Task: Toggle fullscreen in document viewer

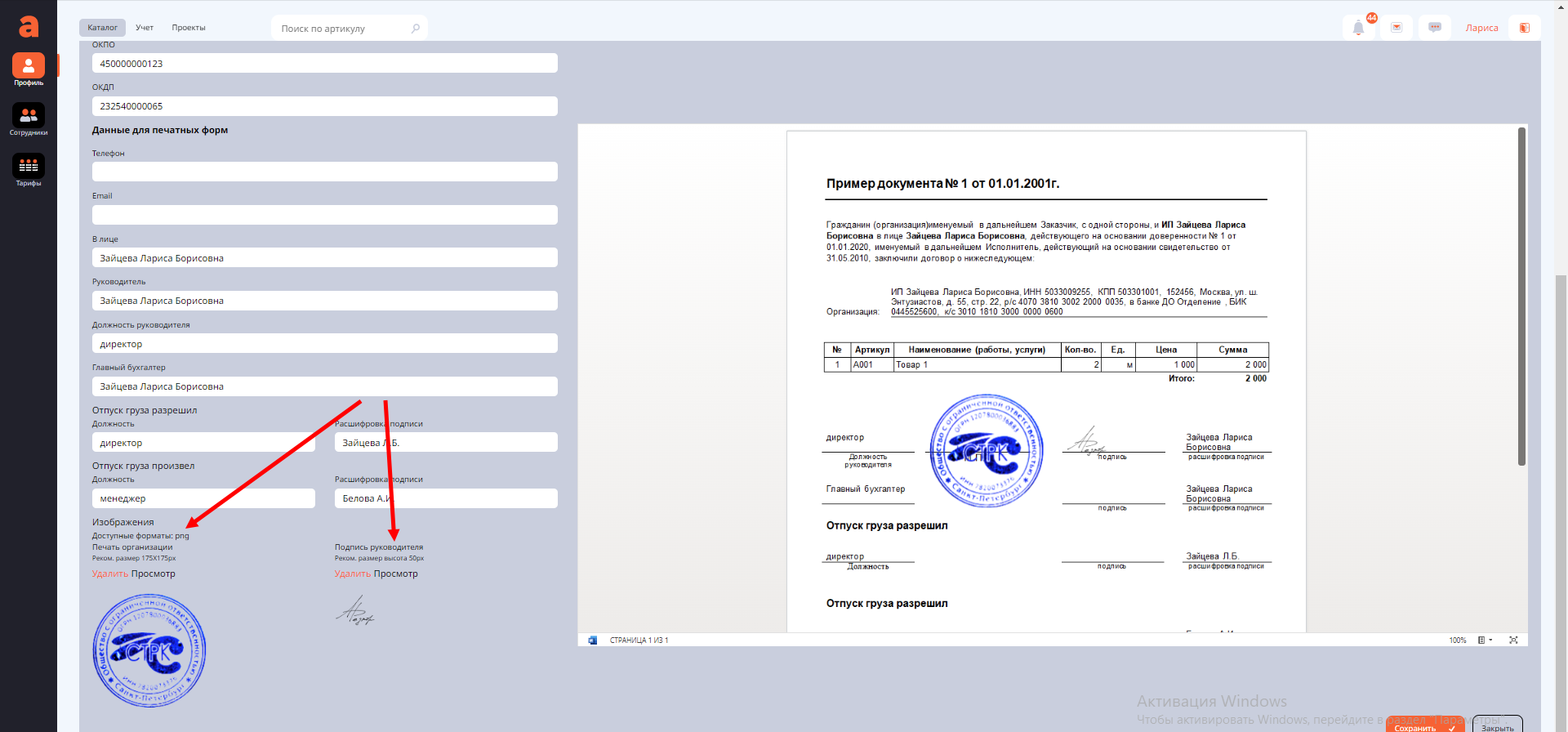Action: 1513,640
